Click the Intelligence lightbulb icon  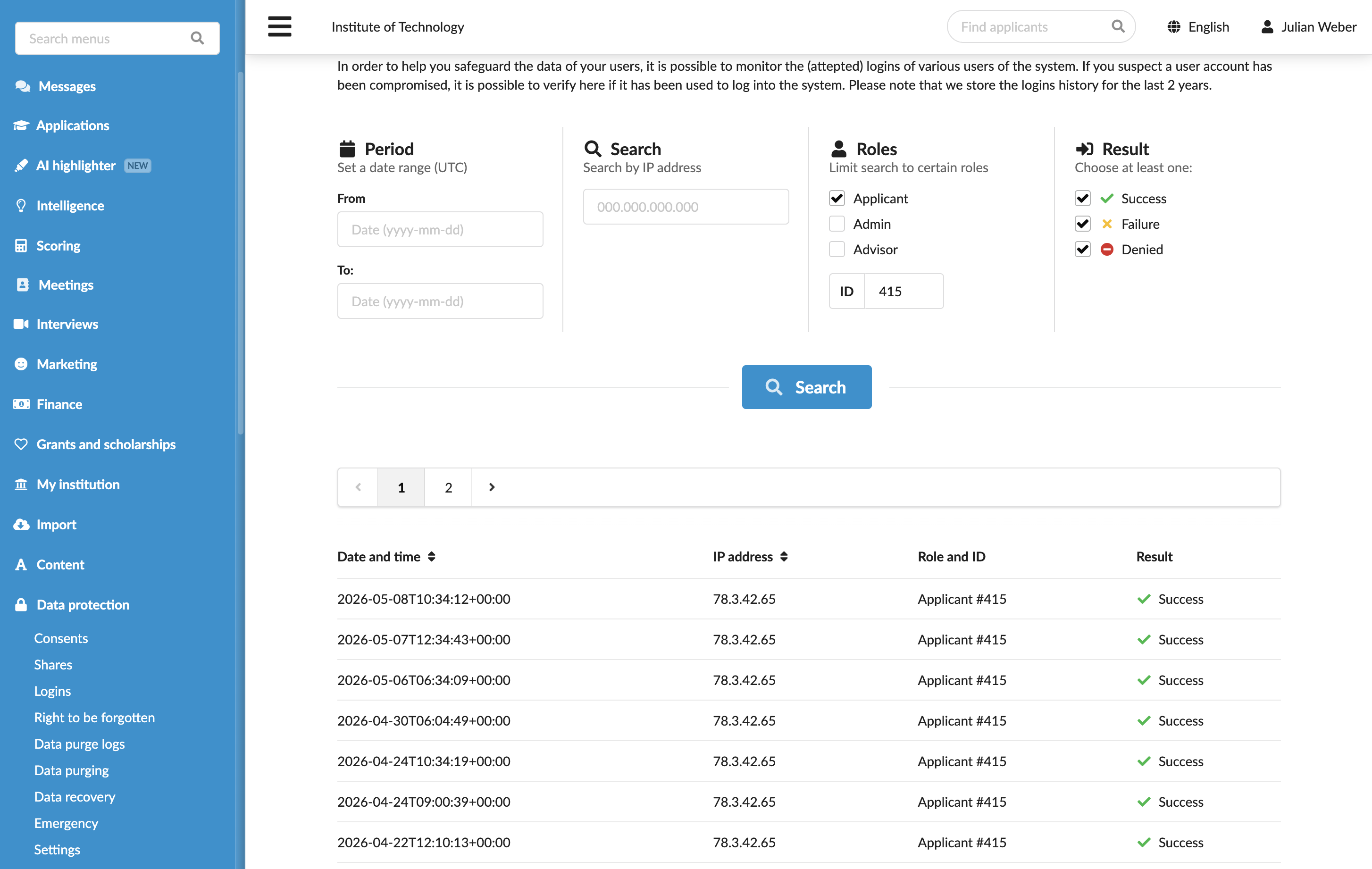tap(21, 206)
